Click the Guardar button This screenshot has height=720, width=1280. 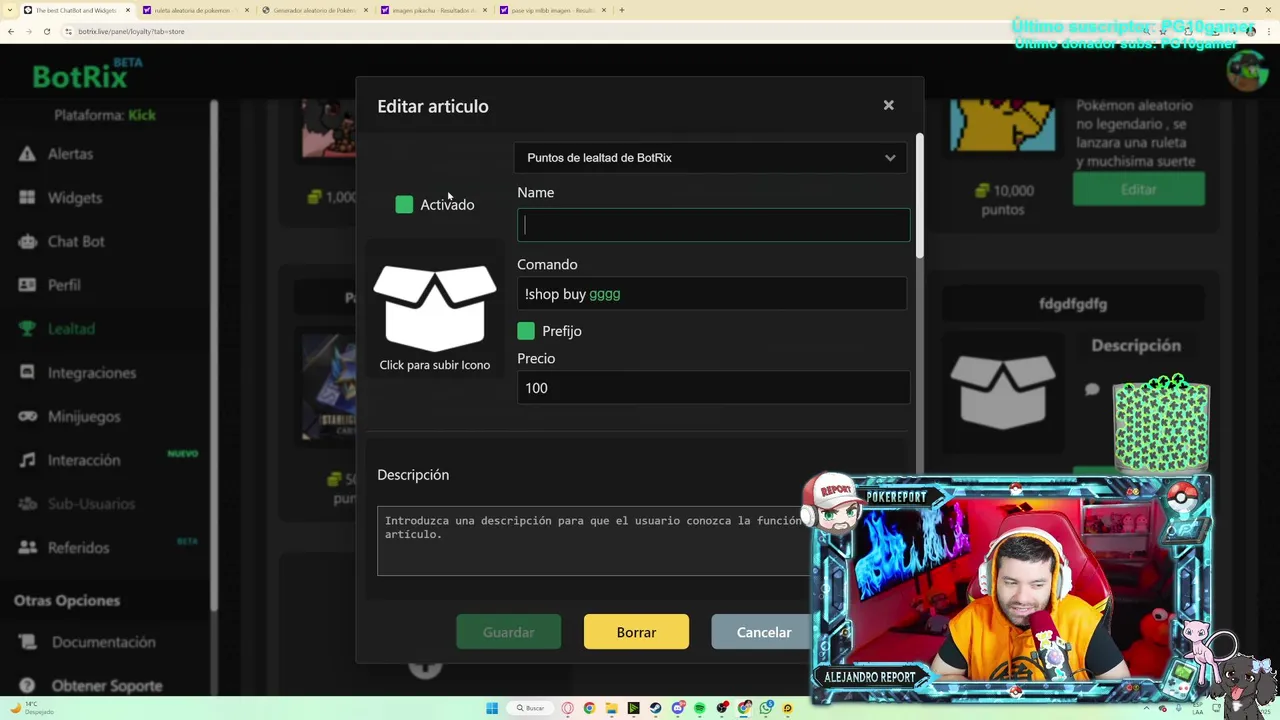point(508,632)
